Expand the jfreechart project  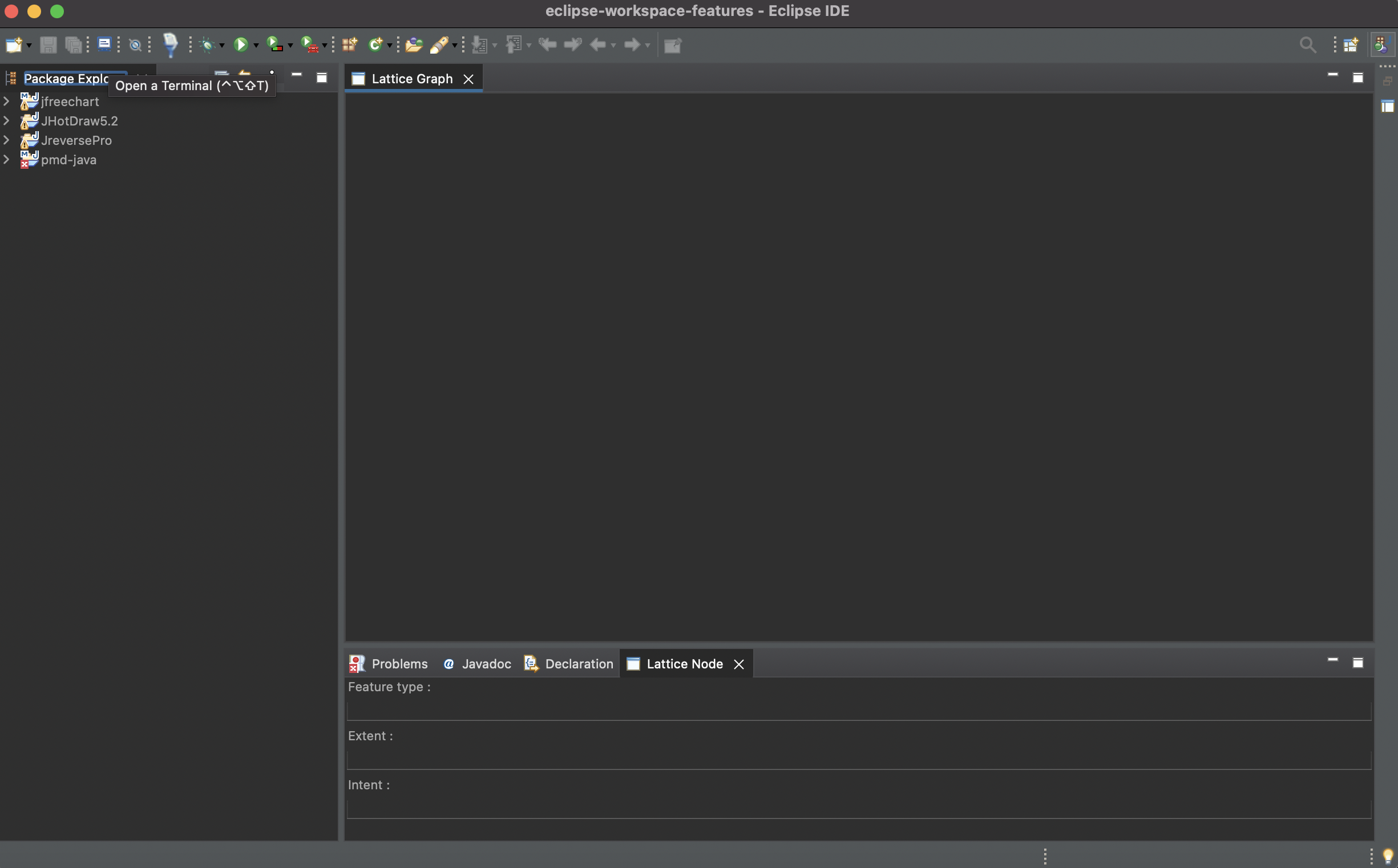6,102
